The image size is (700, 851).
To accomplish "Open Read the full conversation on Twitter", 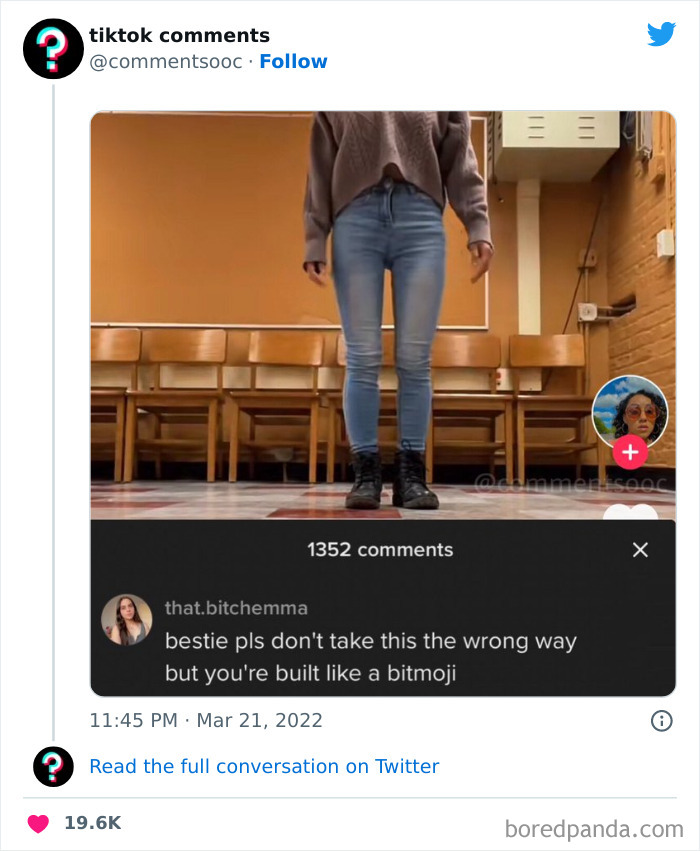I will [x=264, y=766].
